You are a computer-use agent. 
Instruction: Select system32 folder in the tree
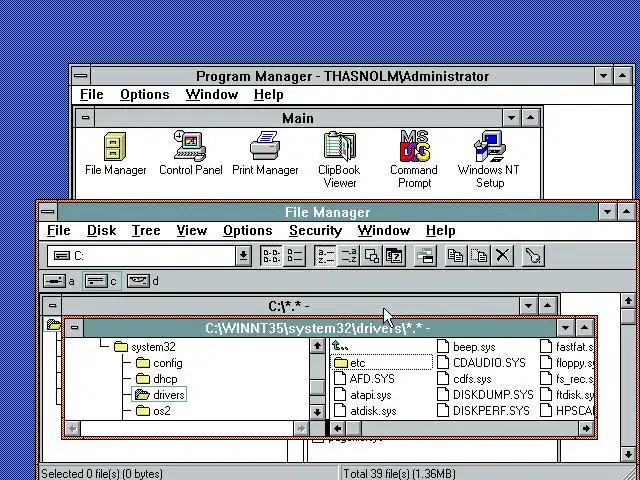tap(145, 347)
